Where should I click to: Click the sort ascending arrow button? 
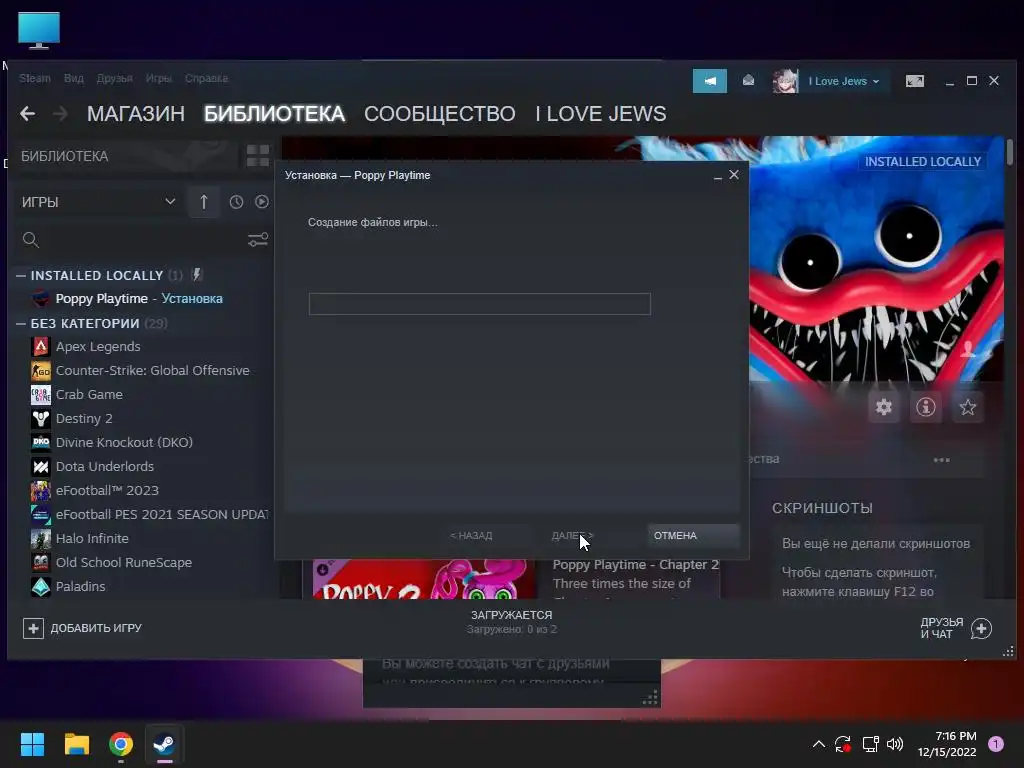204,202
